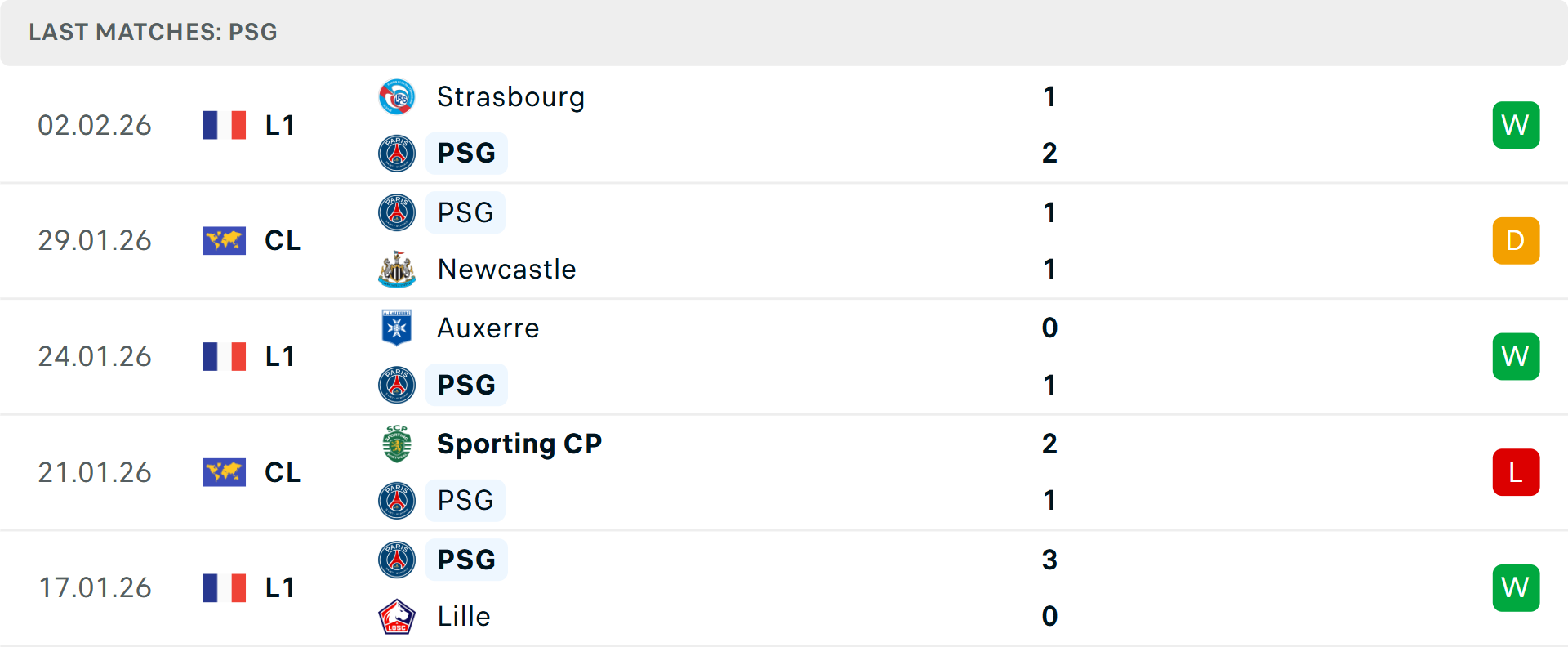The width and height of the screenshot is (1568, 647).
Task: Click the French flag on 17.01.26 row
Action: pos(225,588)
